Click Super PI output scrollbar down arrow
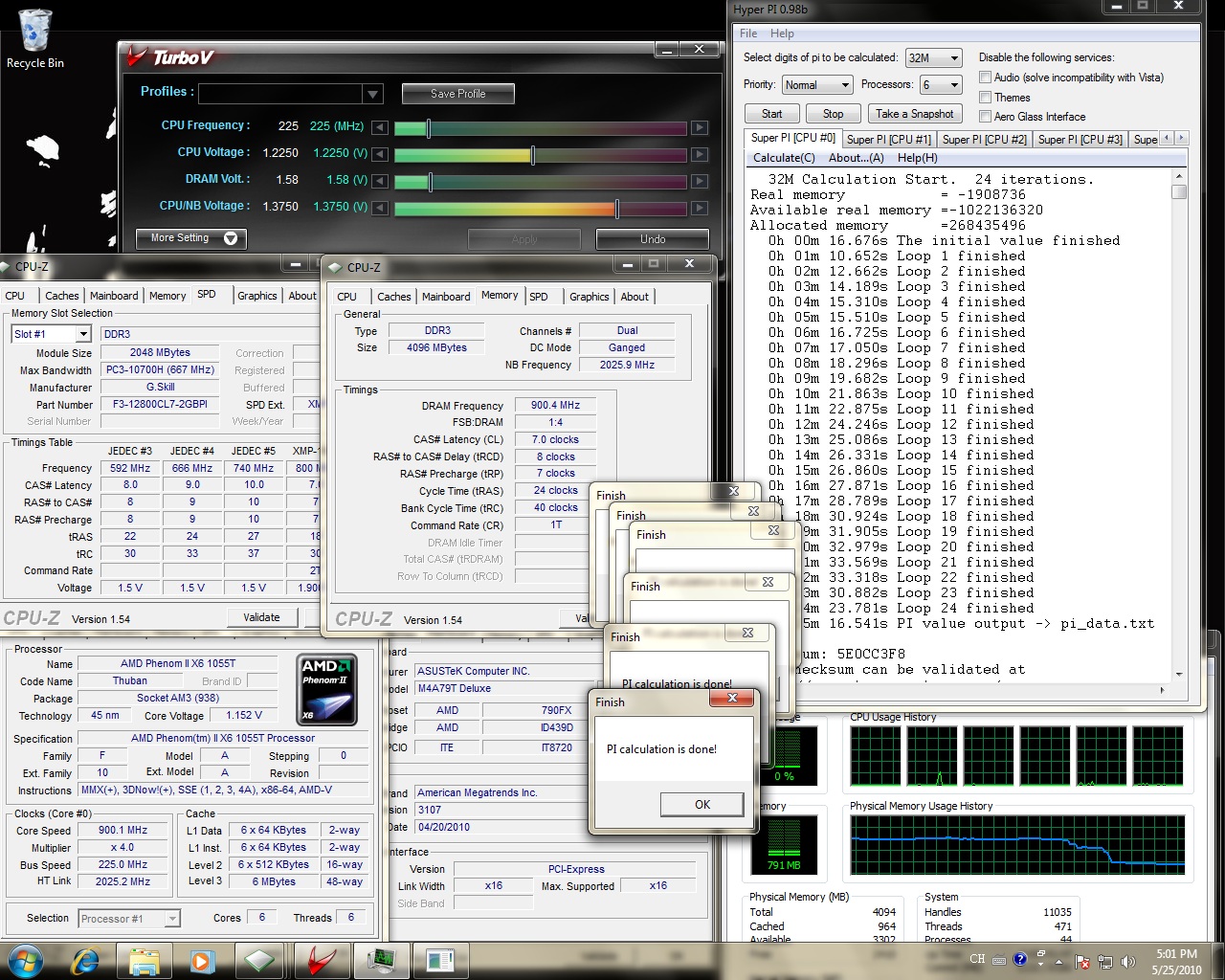The image size is (1225, 980). 1178,674
